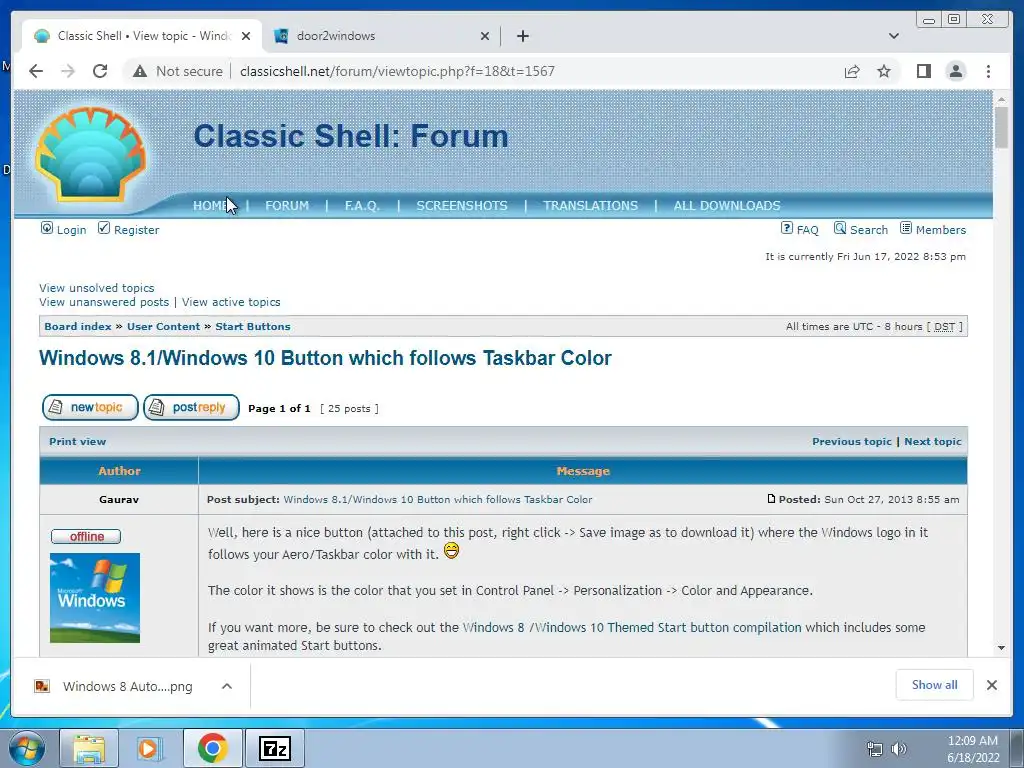Select the Classic Shell View topic tab
Screen dimensions: 1024x768
click(x=142, y=36)
